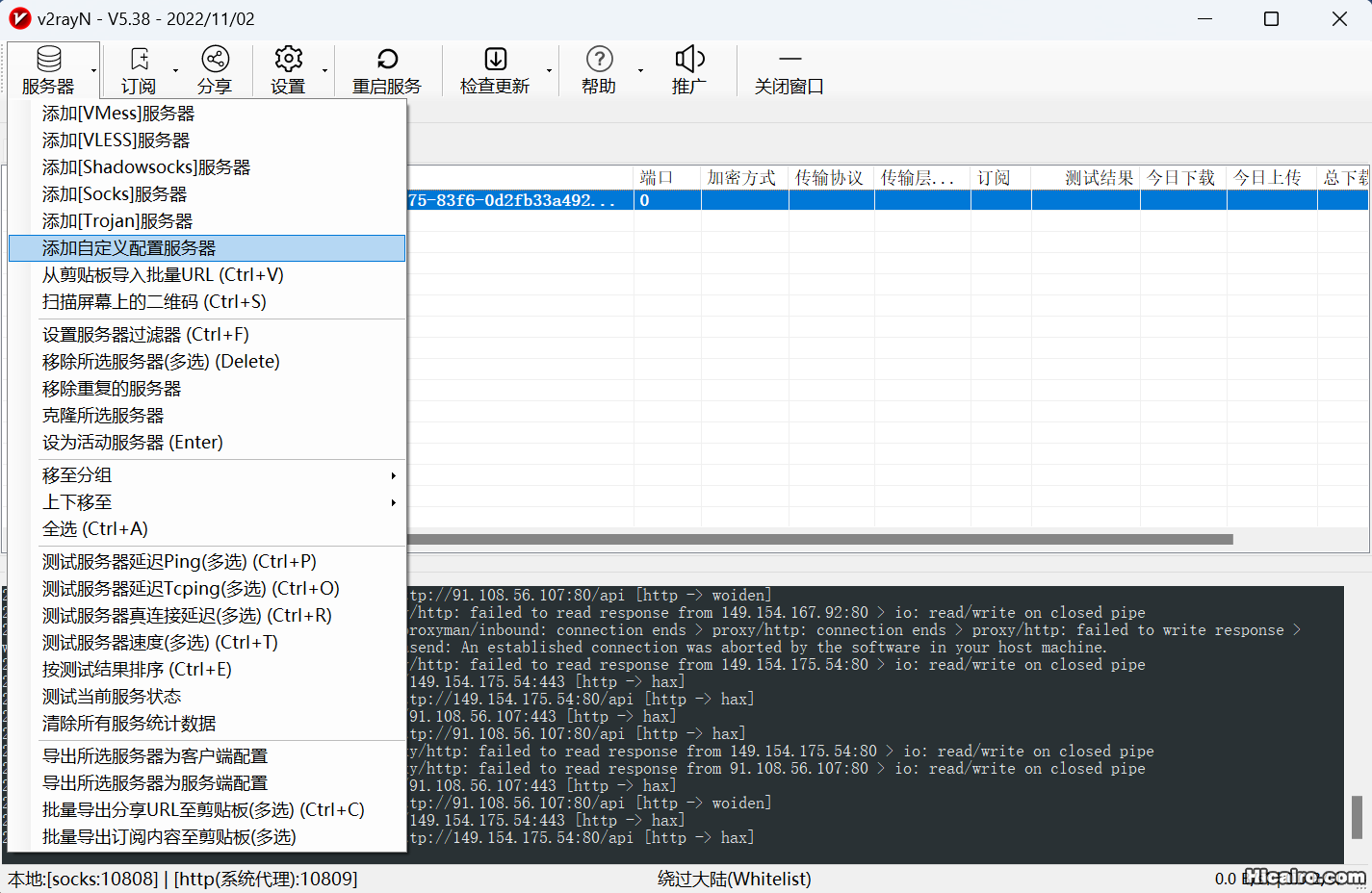Maximize the v2rayN window
The image size is (1372, 893).
[x=1271, y=19]
